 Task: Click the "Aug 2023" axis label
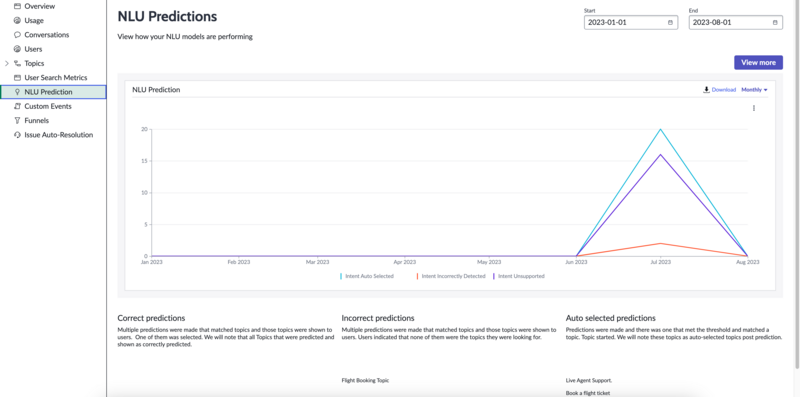click(x=747, y=262)
